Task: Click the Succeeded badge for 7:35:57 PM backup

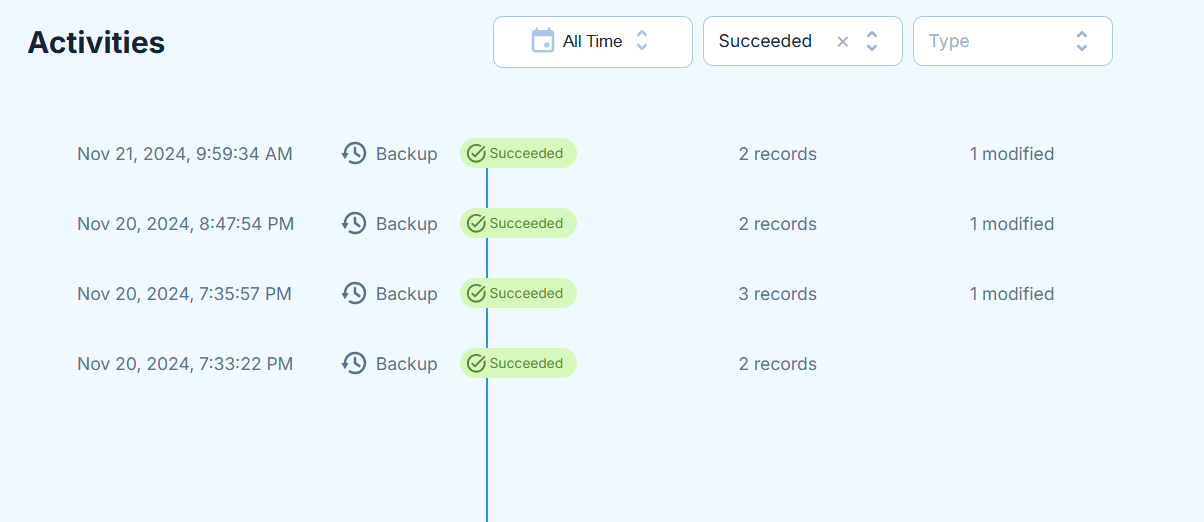Action: pos(518,293)
